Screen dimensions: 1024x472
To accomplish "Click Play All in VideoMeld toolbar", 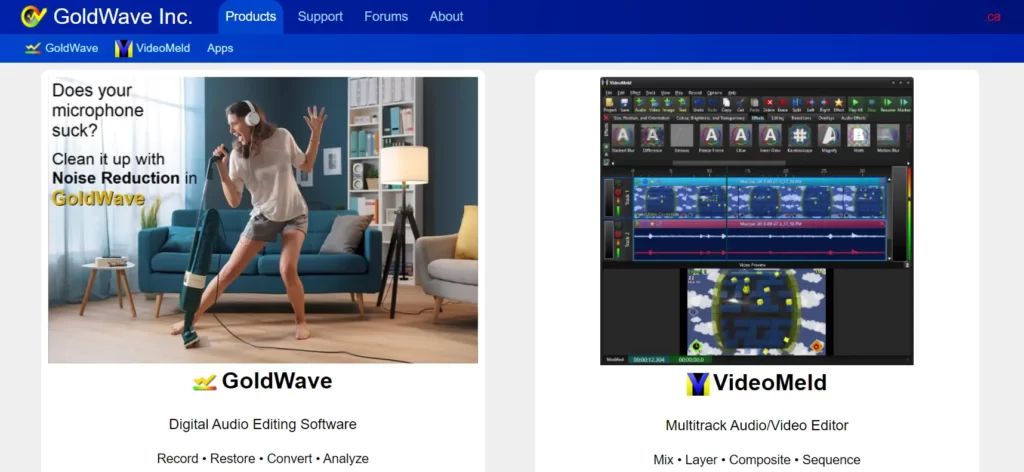I will point(856,104).
